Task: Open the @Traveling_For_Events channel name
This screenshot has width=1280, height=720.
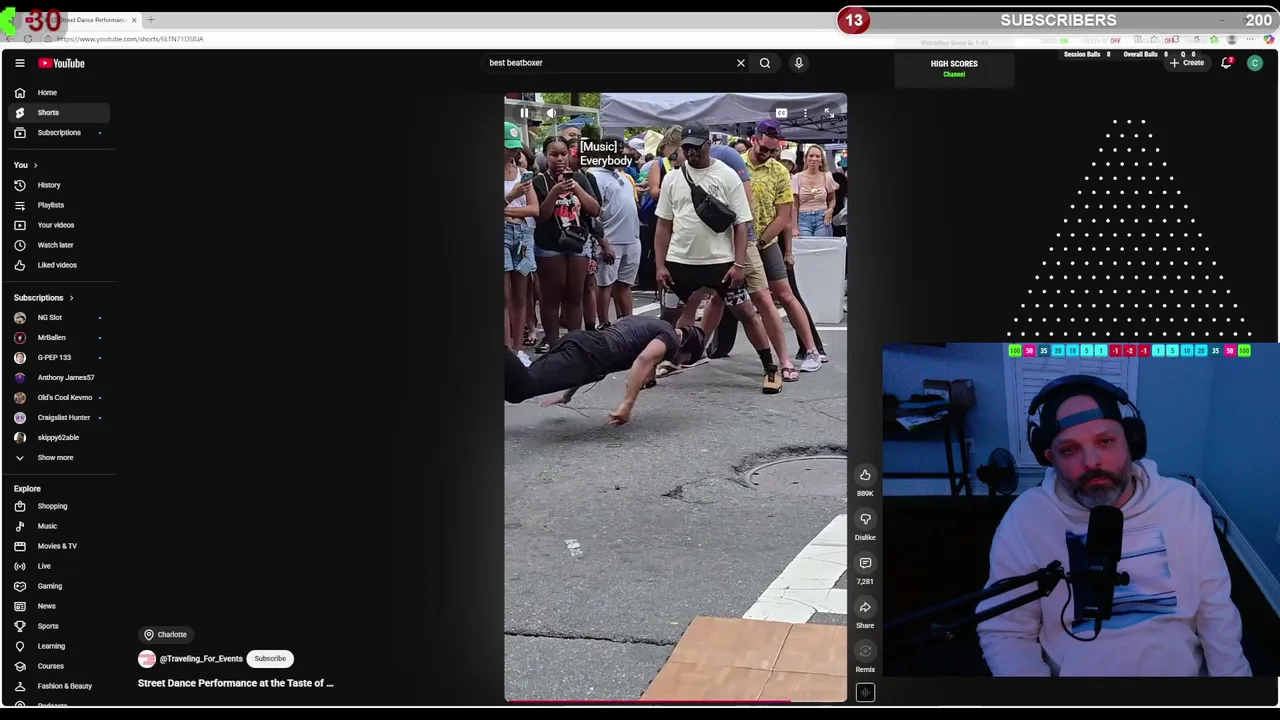Action: [201, 659]
